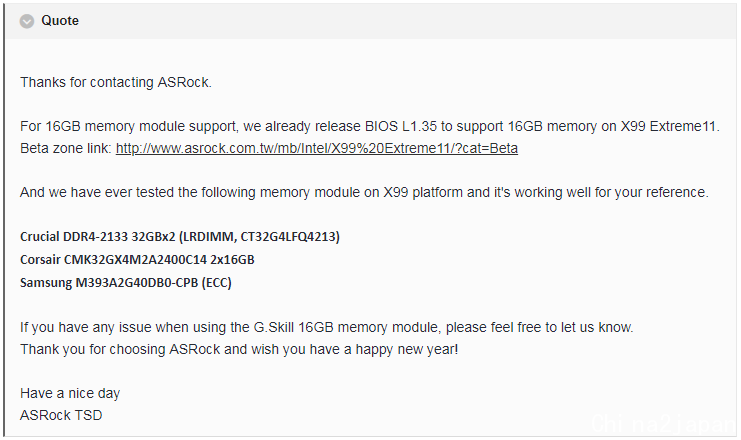Click the 'Have a nice day' text
741x440 pixels.
click(x=70, y=393)
